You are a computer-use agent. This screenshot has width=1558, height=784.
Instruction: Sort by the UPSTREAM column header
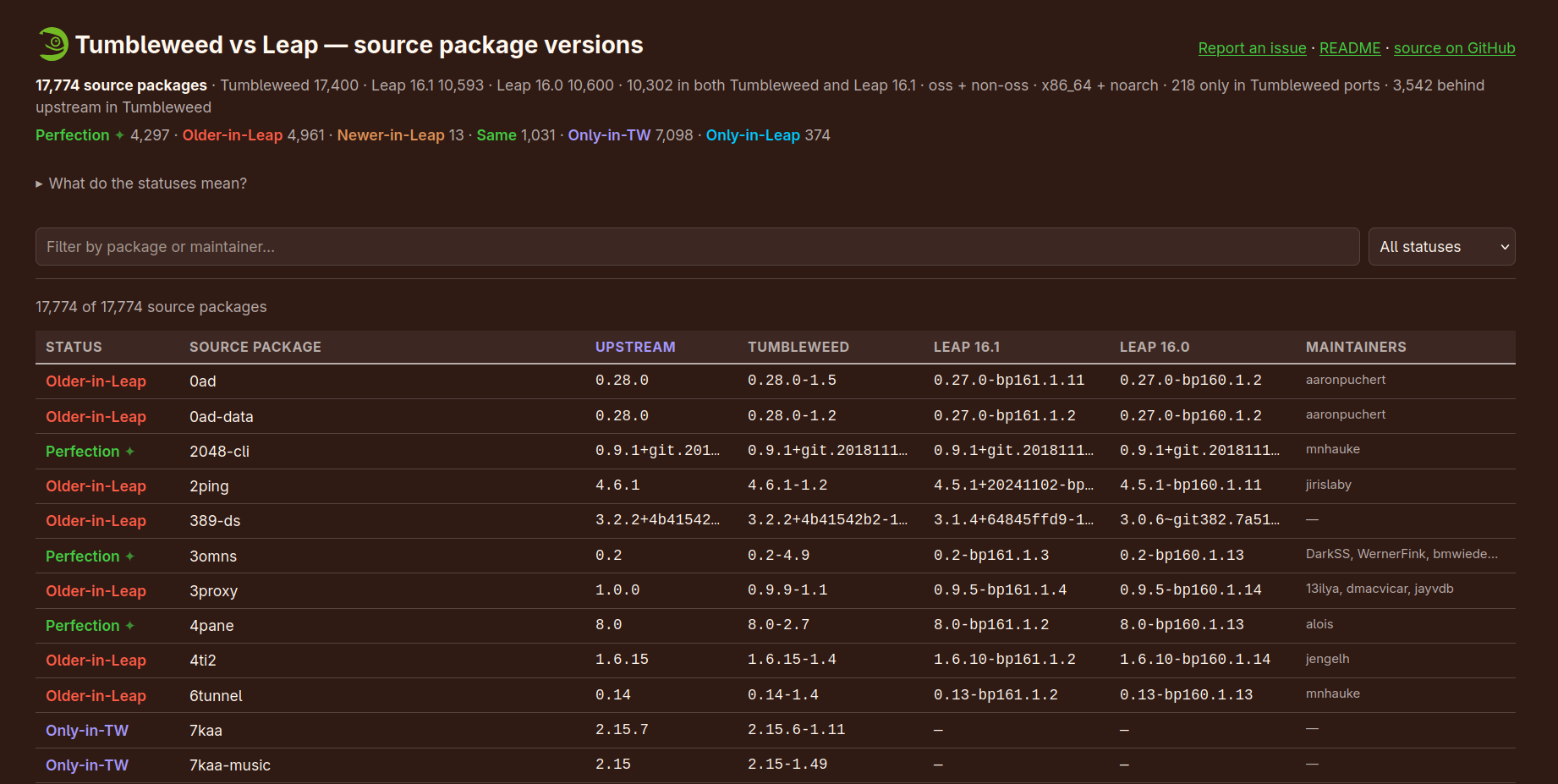click(635, 347)
